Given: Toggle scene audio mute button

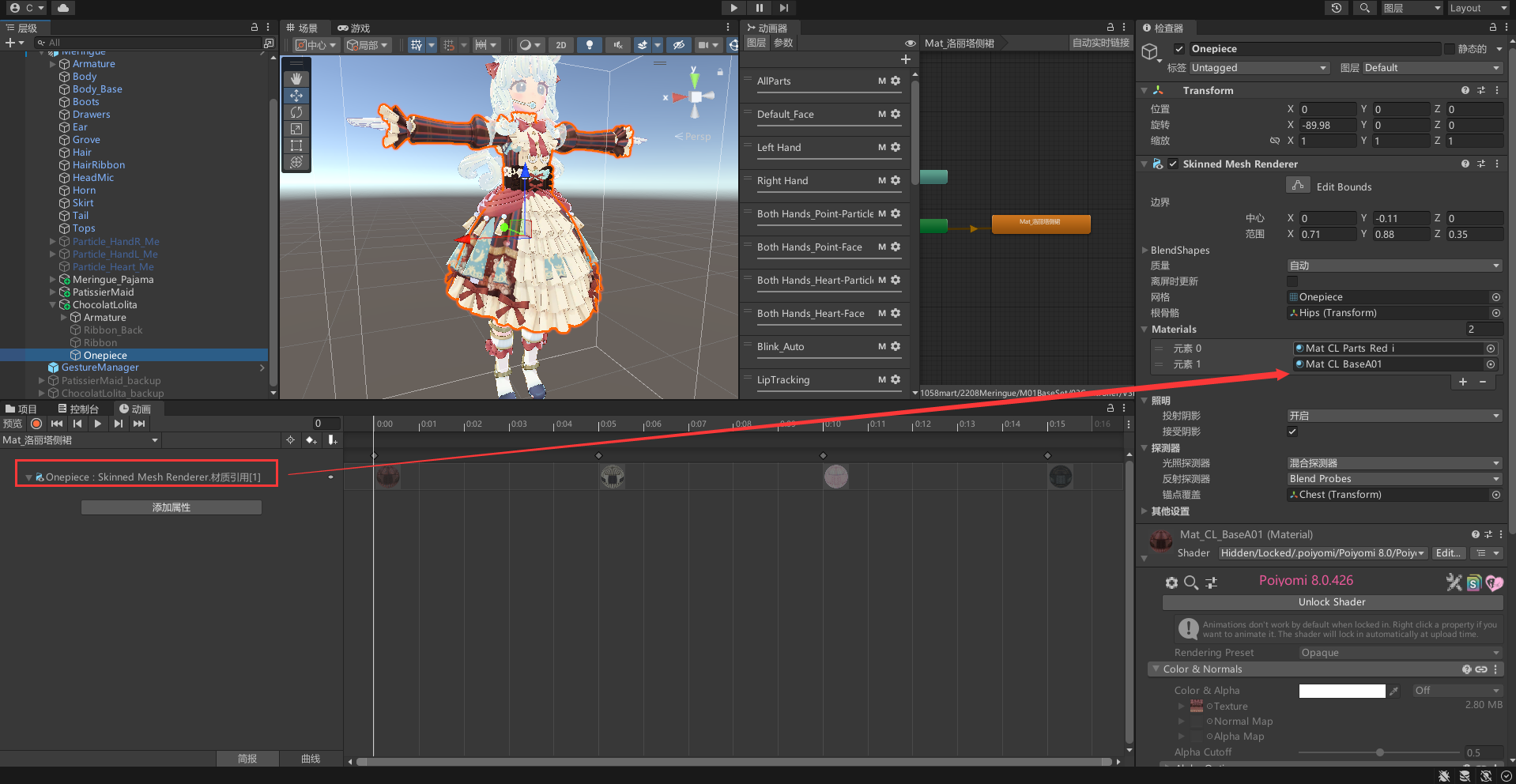Looking at the screenshot, I should [618, 45].
